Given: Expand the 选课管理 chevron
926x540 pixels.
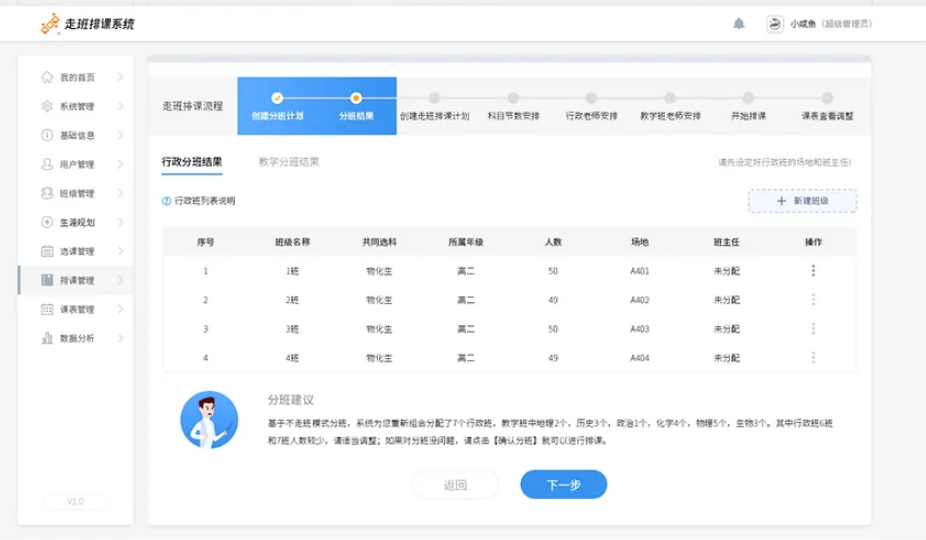Looking at the screenshot, I should point(120,251).
